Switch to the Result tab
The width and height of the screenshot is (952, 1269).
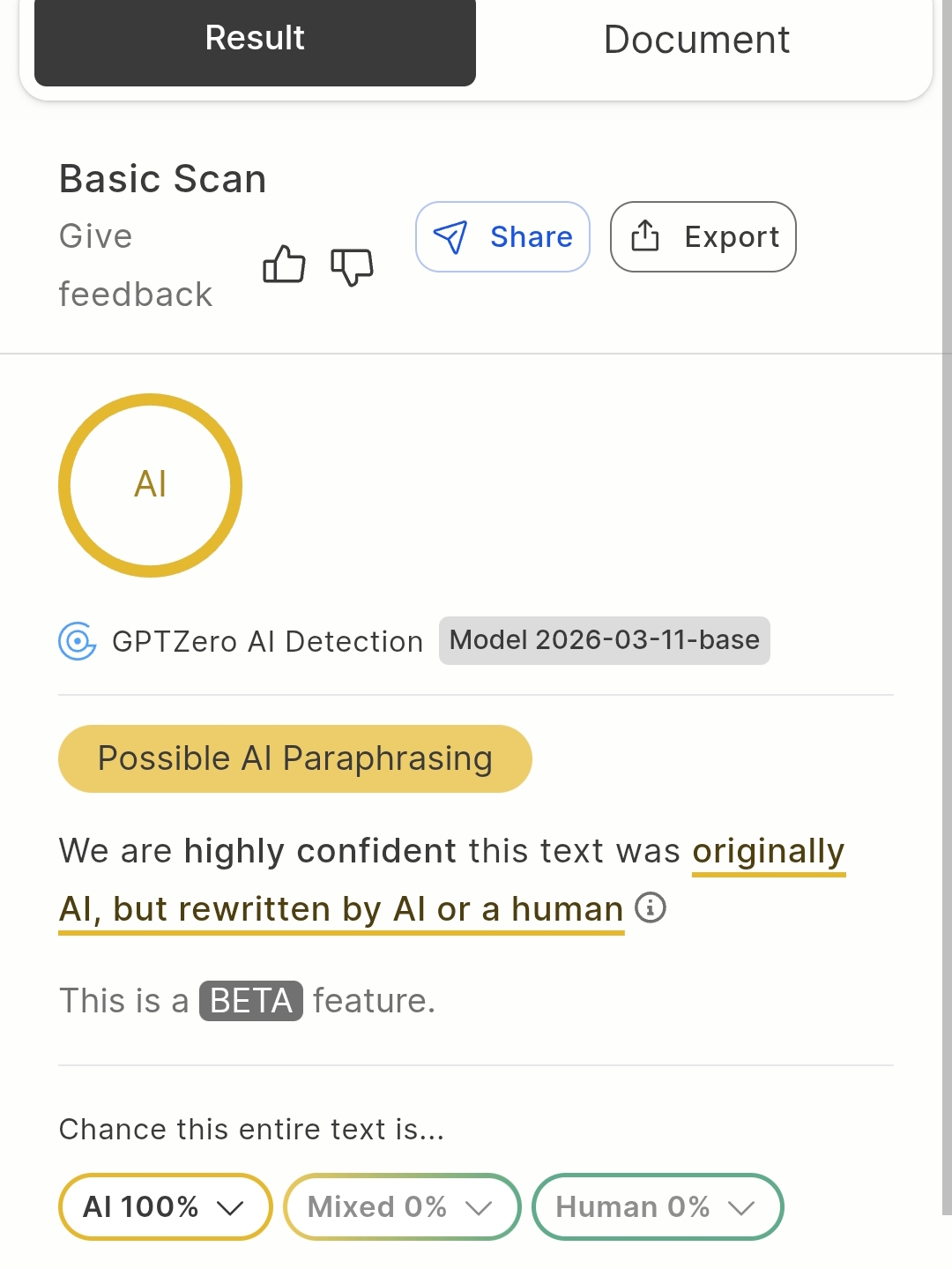click(255, 39)
